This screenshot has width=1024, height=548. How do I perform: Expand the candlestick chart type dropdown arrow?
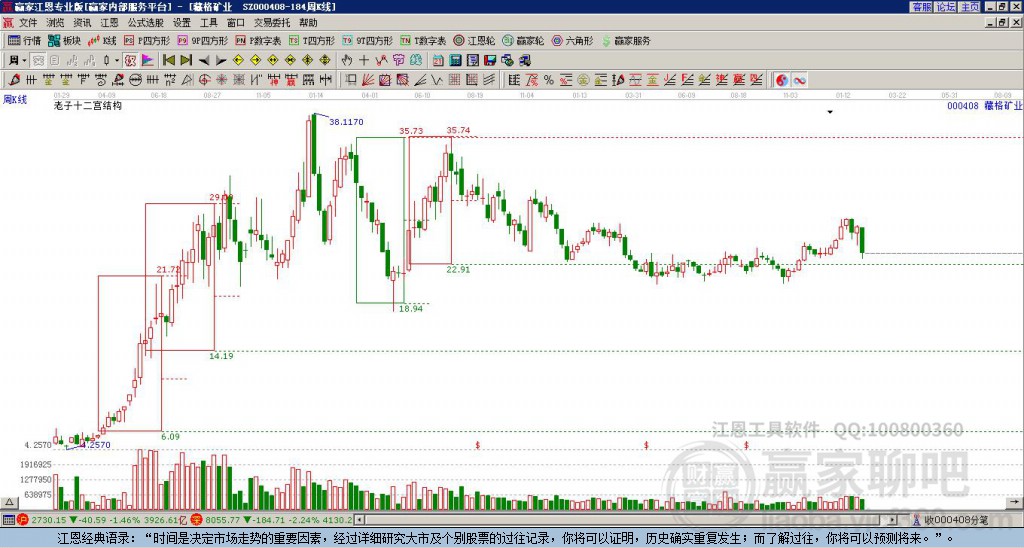(x=117, y=61)
